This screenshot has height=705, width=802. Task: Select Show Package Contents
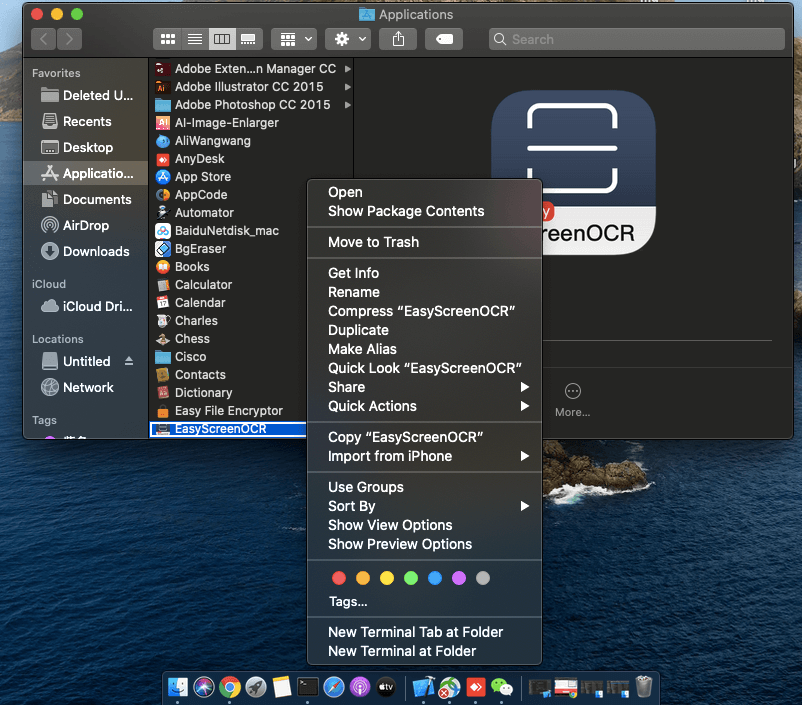click(x=405, y=211)
